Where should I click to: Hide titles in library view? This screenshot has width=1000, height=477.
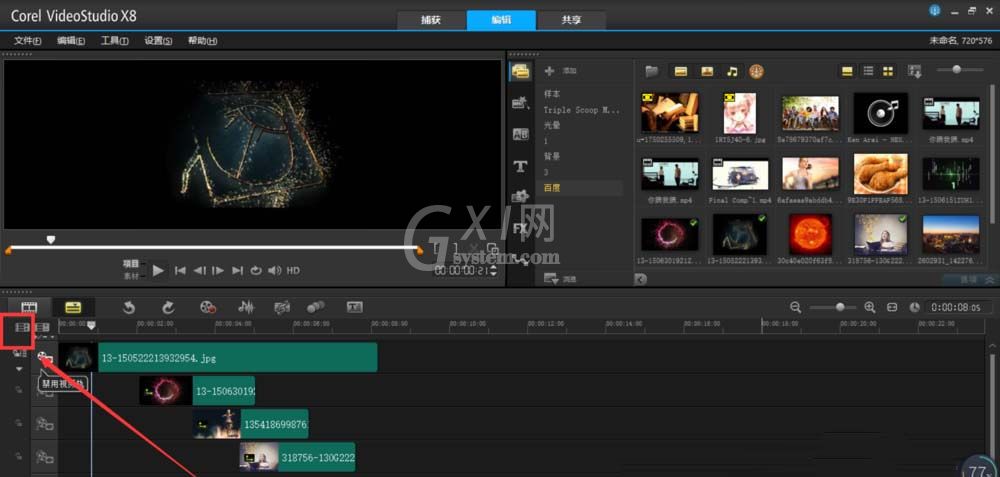click(x=847, y=71)
